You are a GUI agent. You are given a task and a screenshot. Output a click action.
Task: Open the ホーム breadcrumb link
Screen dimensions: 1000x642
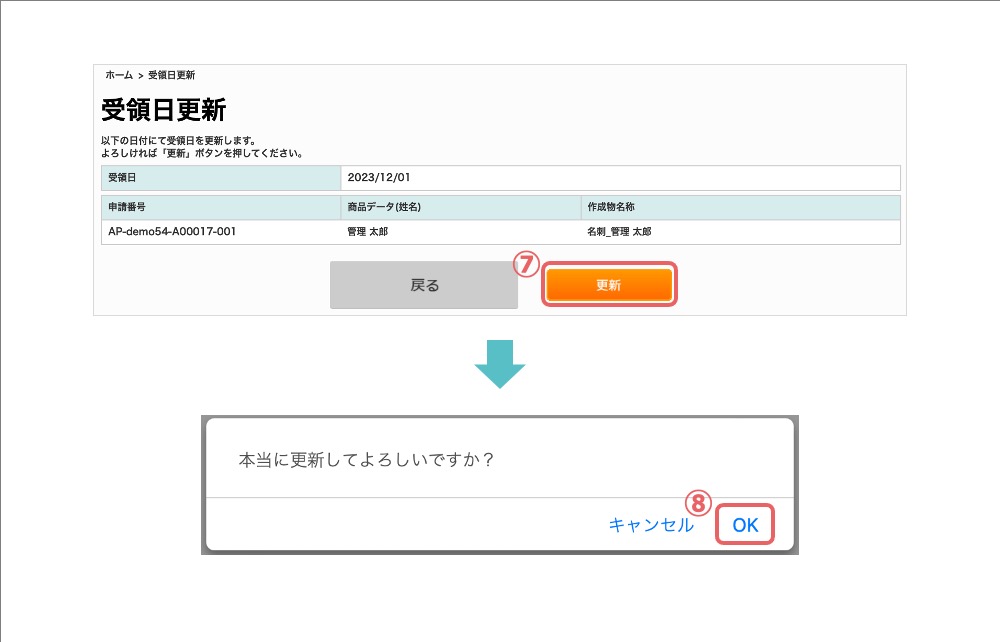(119, 75)
